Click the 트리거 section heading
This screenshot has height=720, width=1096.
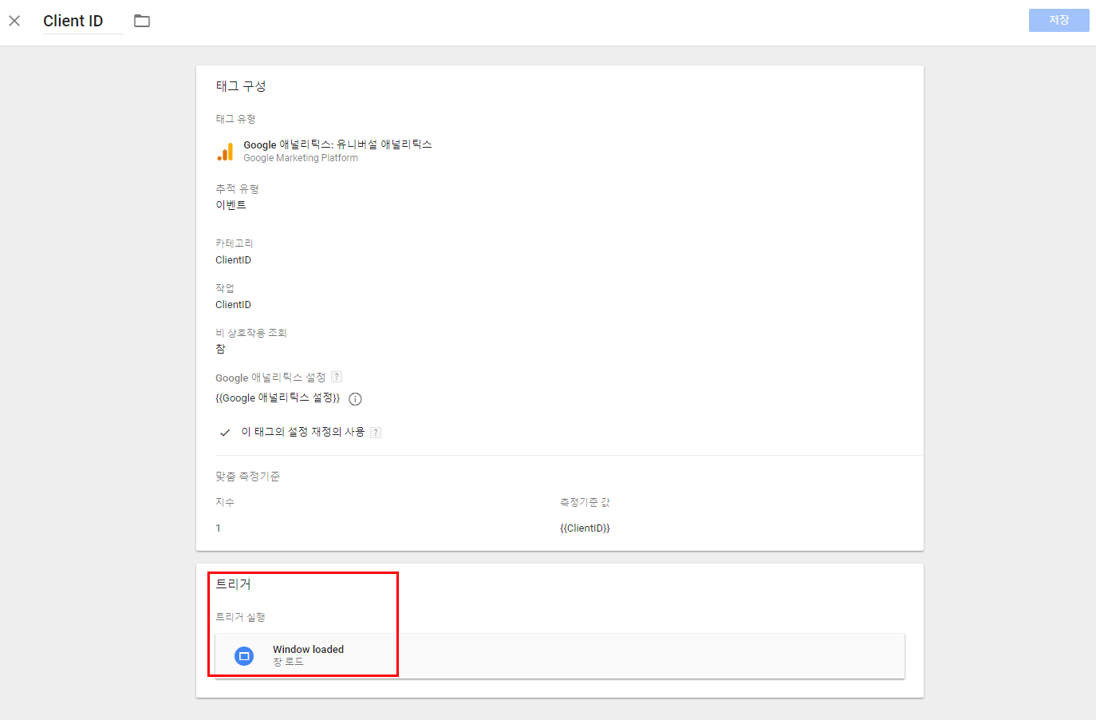point(233,584)
